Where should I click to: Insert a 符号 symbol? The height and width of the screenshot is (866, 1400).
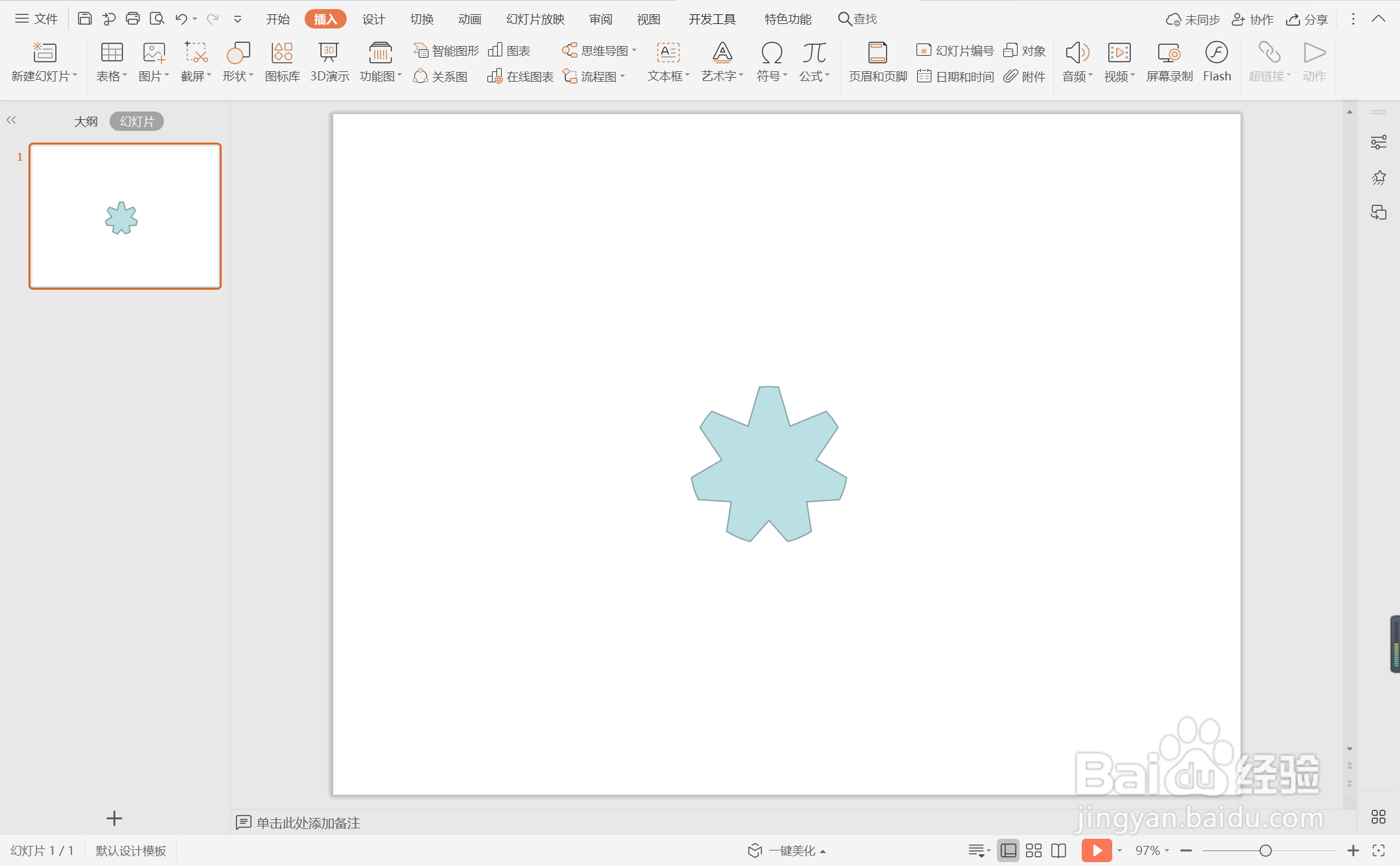771,62
